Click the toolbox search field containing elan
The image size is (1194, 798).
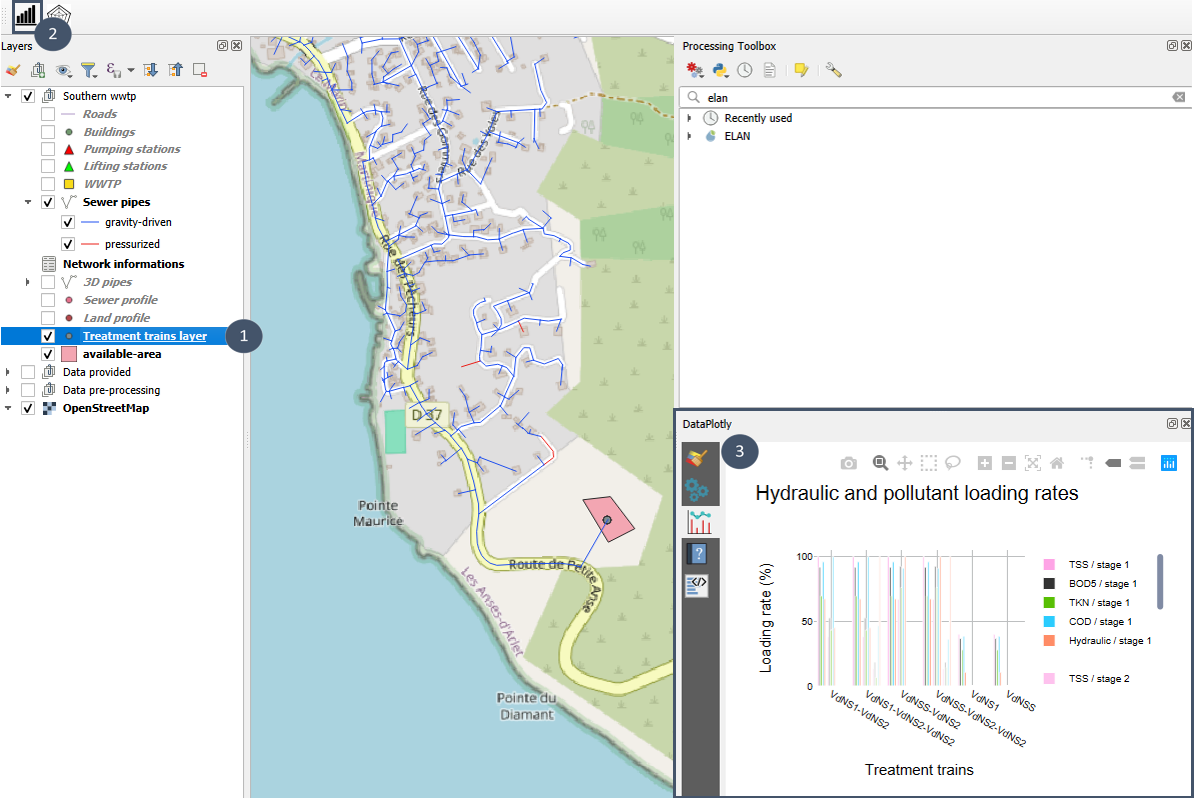click(x=930, y=98)
